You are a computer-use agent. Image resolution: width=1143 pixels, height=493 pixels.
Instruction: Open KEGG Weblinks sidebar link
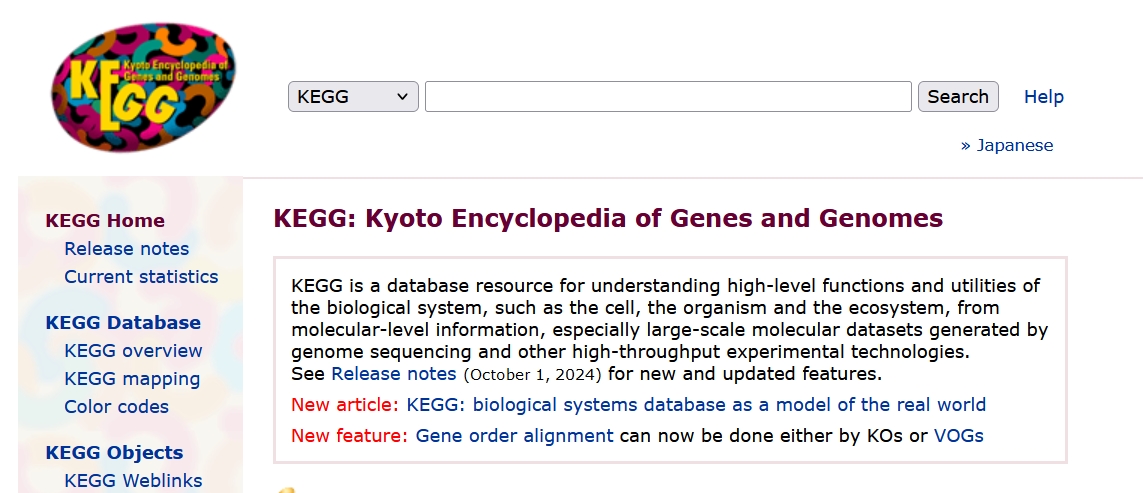tap(133, 481)
